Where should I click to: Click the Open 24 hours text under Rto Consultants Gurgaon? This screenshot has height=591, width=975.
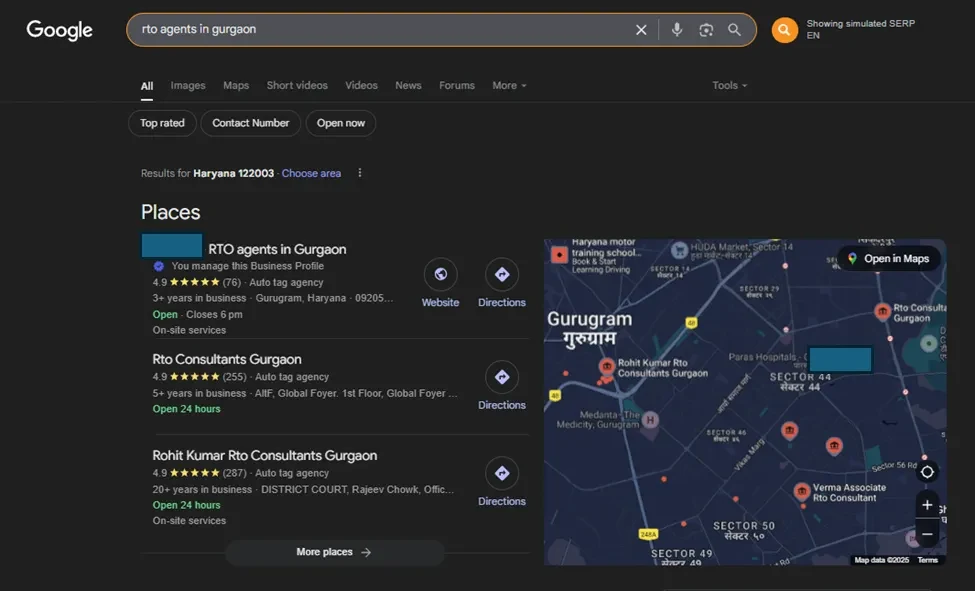point(187,409)
